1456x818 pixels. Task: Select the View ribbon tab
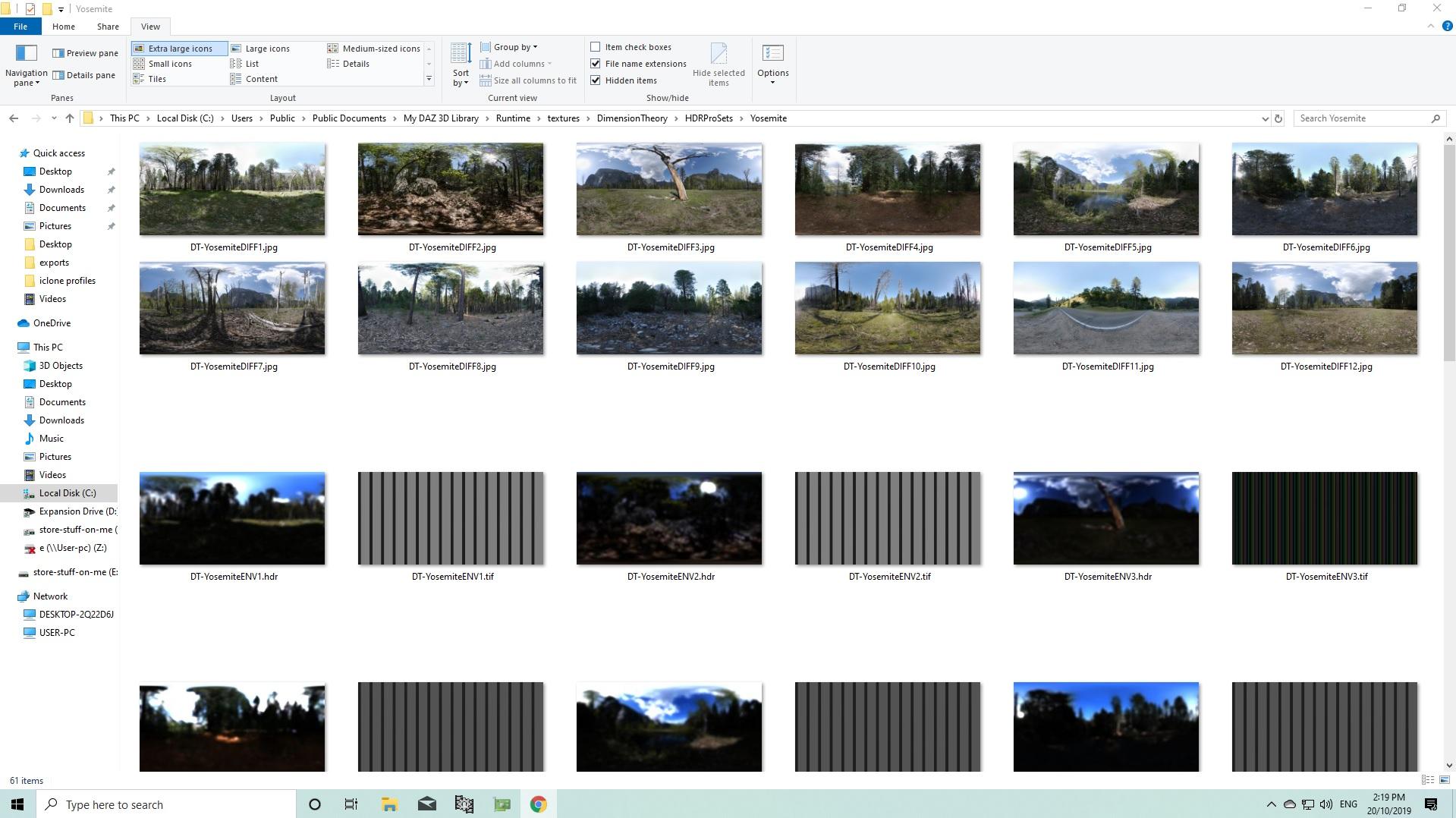coord(150,27)
